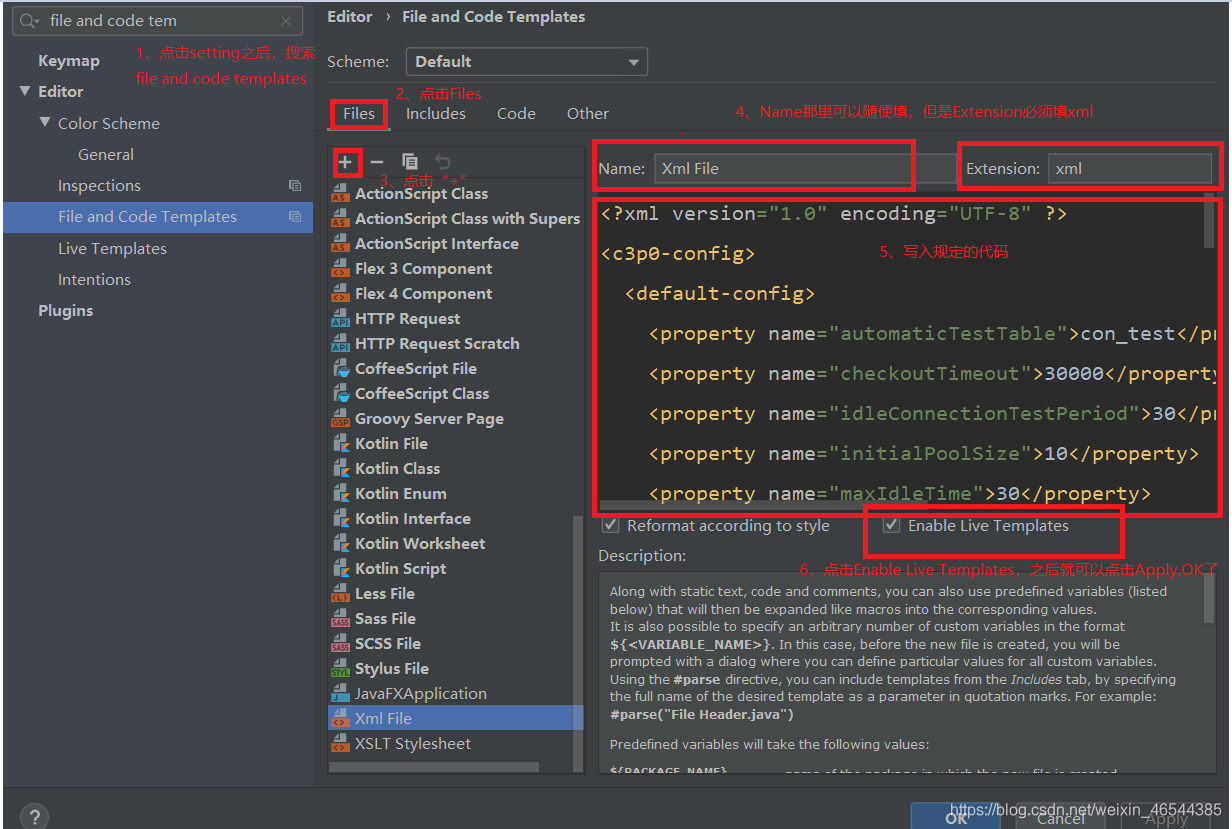Toggle Reformat according to style checkbox
The height and width of the screenshot is (829, 1232).
pyautogui.click(x=610, y=525)
